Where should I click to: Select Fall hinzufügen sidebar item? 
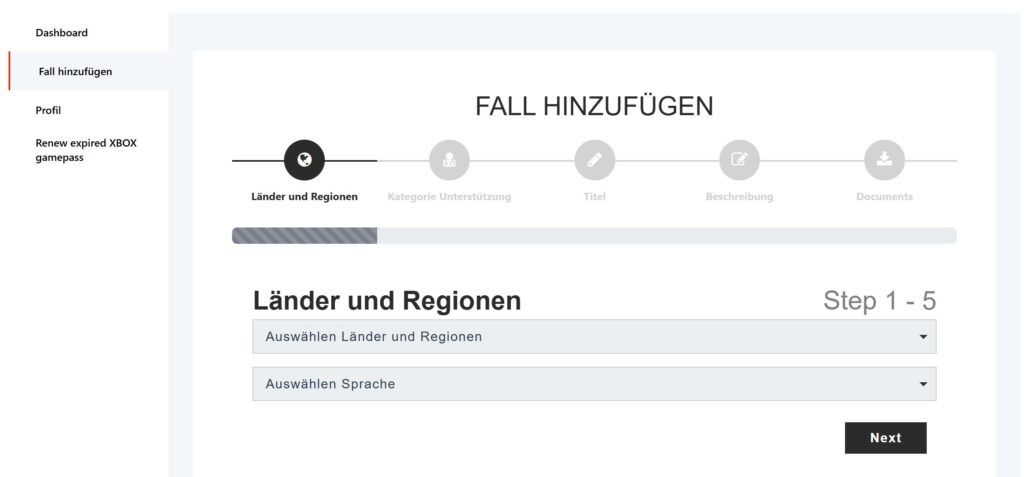tap(75, 71)
